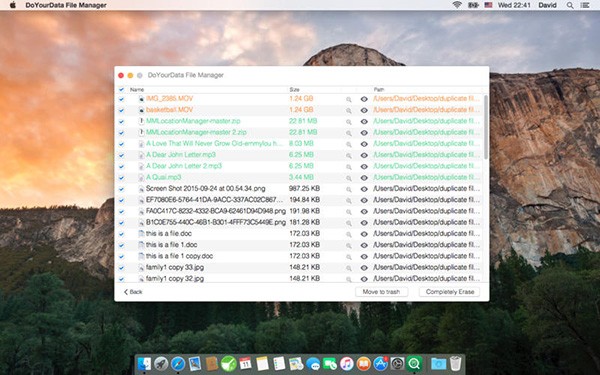This screenshot has height=375, width=600.
Task: Locate the Screen Shot 2015-09-24 file using its magnifier
Action: coord(349,189)
